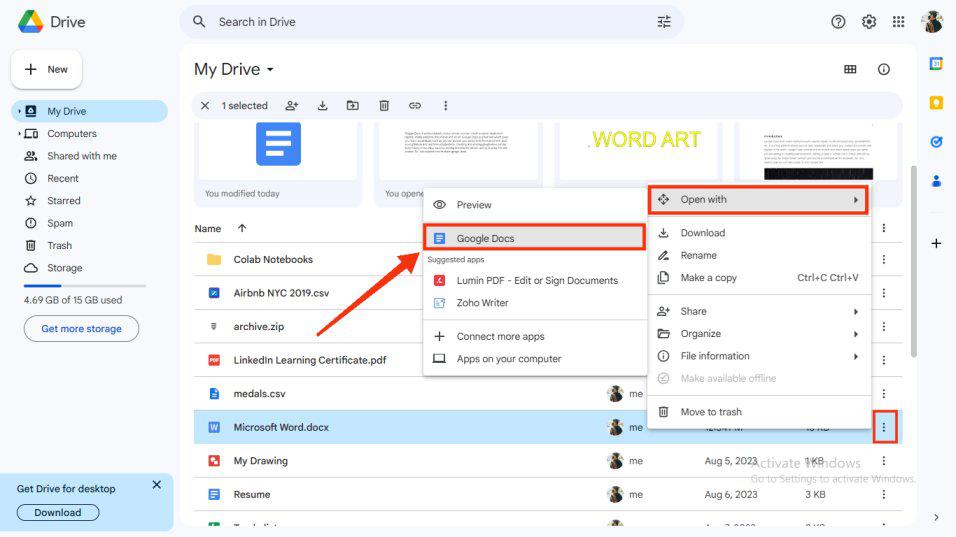Open Storage in sidebar
956x537 pixels.
(89, 268)
